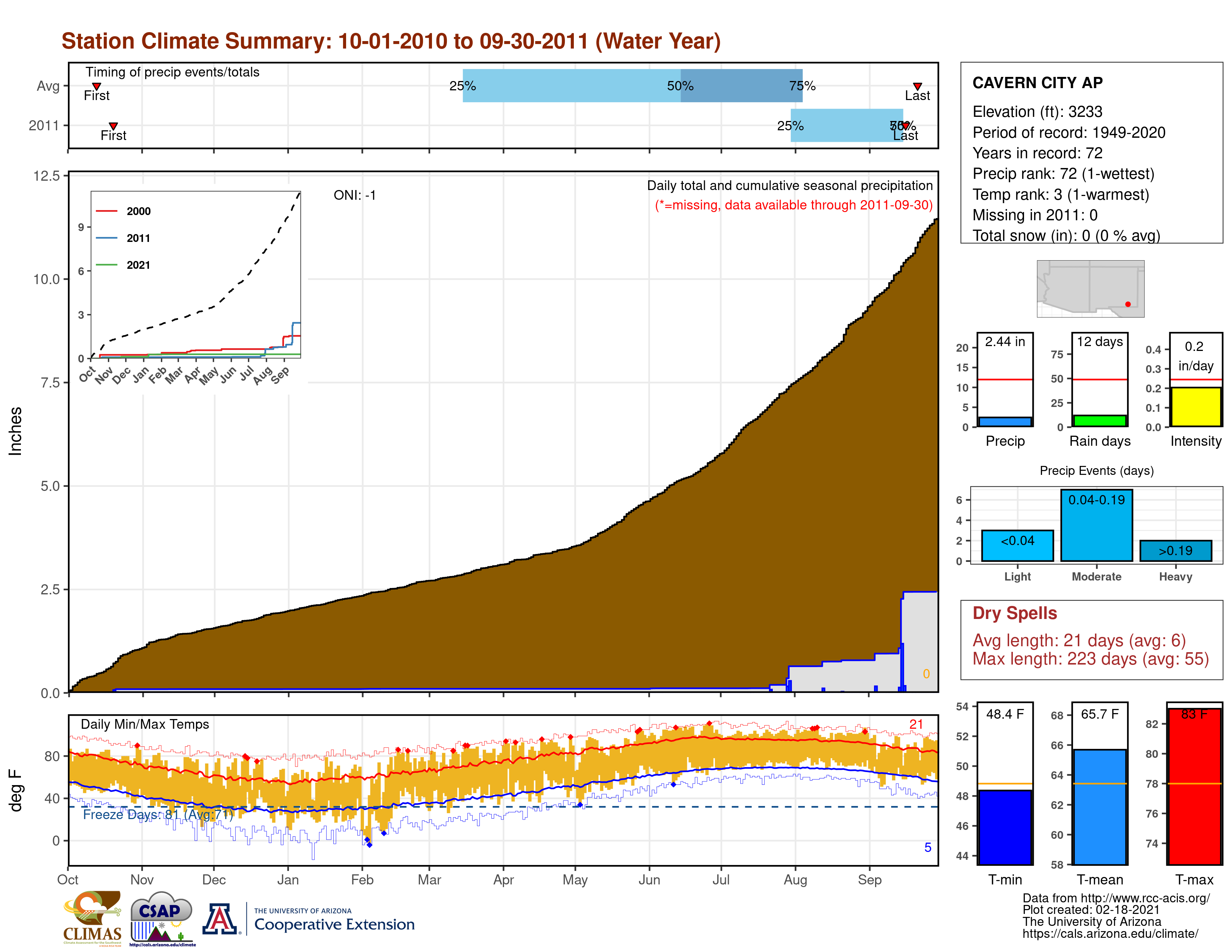Click the Avg First precip triangle marker
The height and width of the screenshot is (952, 1232).
[96, 86]
